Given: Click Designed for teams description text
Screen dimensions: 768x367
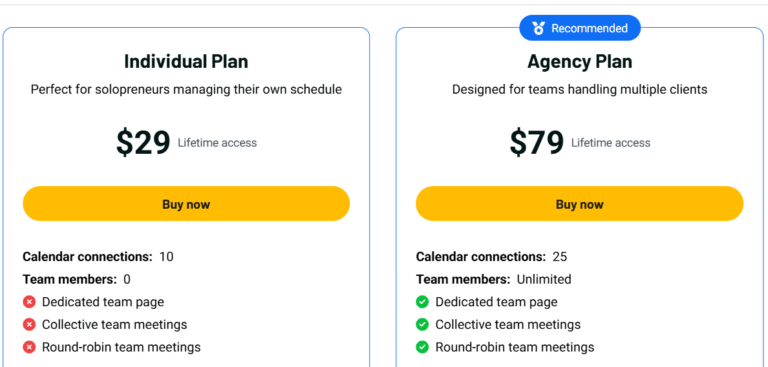Looking at the screenshot, I should click(579, 90).
